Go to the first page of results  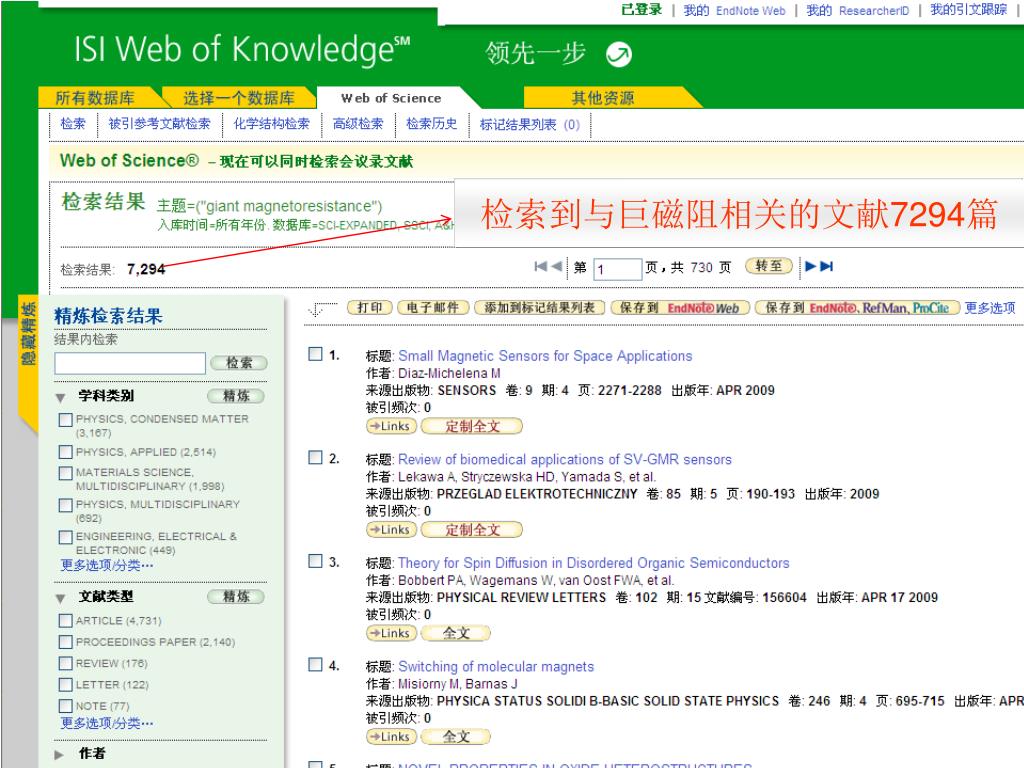541,266
